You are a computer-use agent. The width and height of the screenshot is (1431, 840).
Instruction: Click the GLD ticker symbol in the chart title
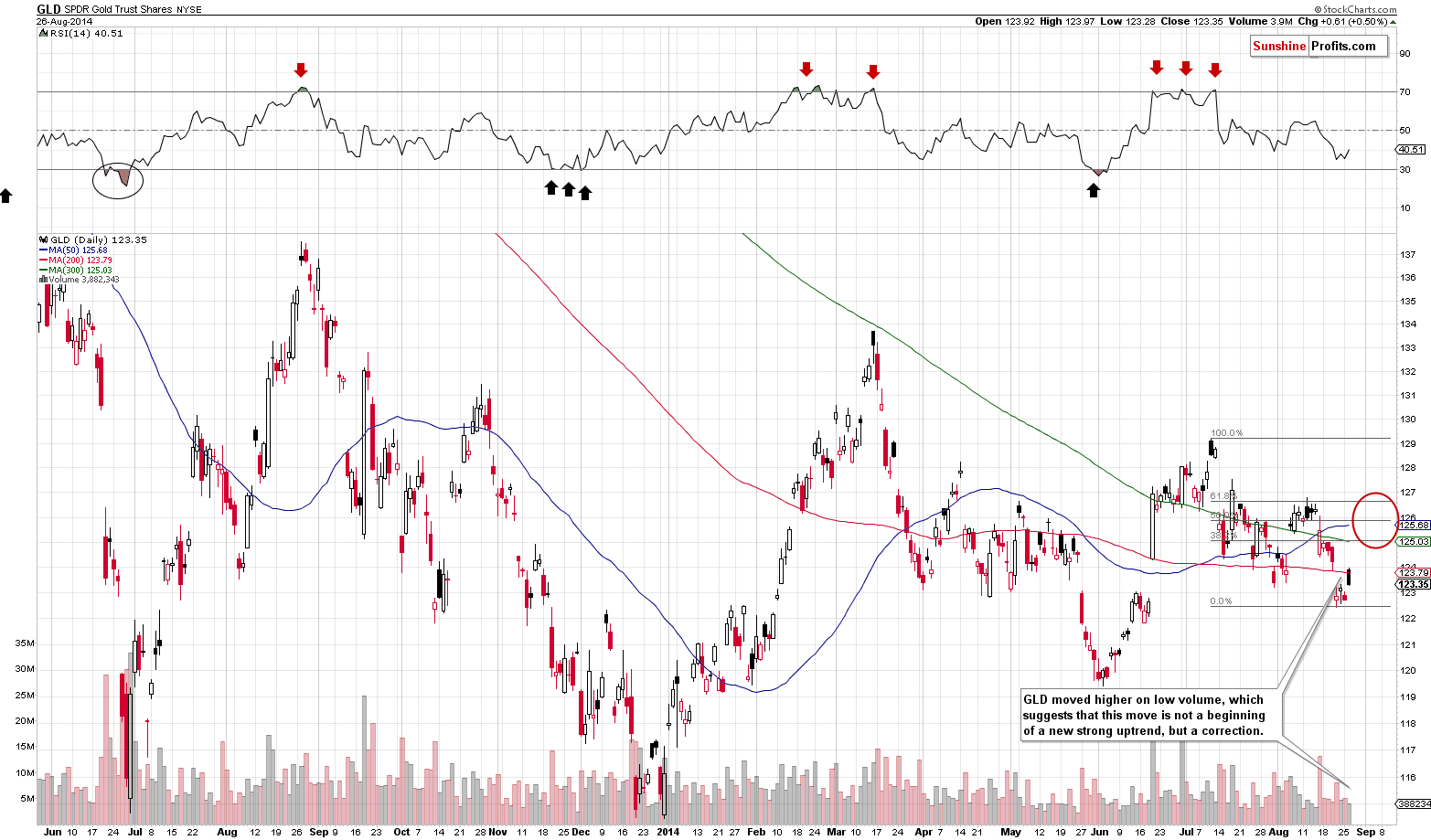[x=48, y=8]
